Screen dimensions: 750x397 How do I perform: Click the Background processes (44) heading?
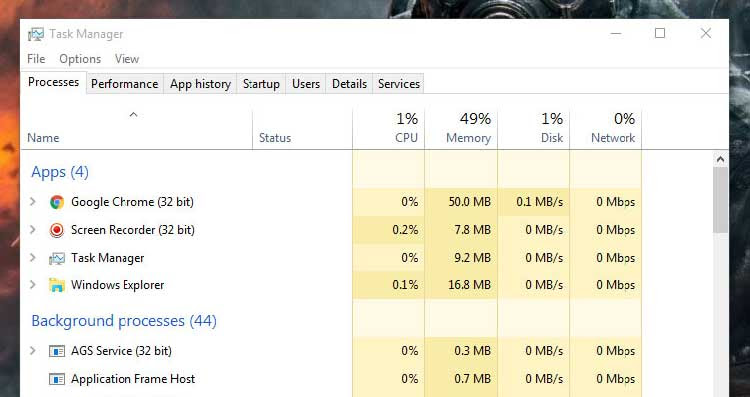click(124, 320)
